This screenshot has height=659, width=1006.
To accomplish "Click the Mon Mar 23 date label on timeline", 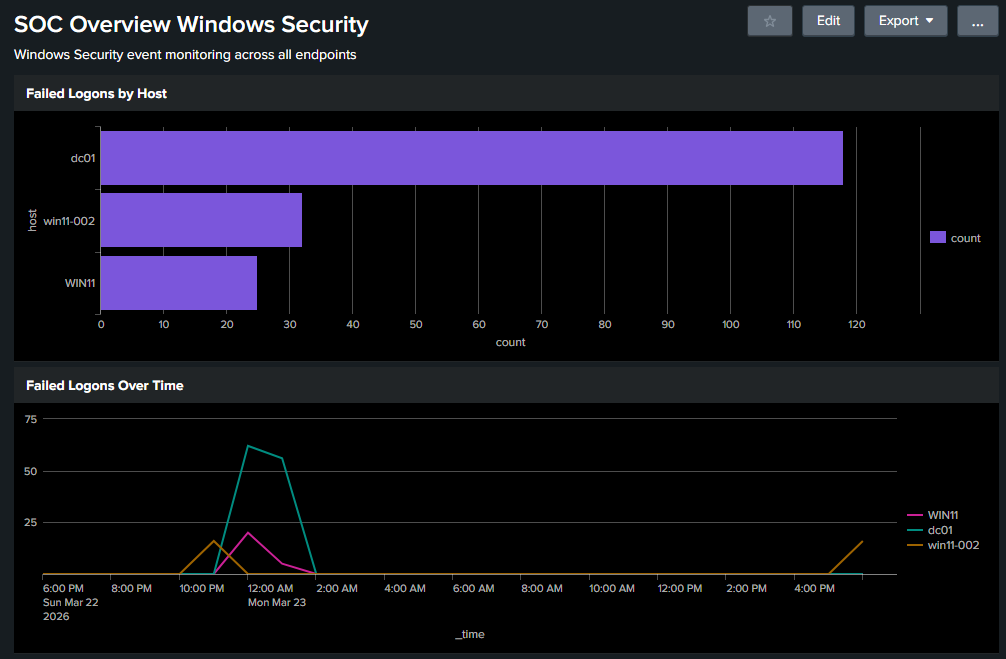I will [x=277, y=602].
